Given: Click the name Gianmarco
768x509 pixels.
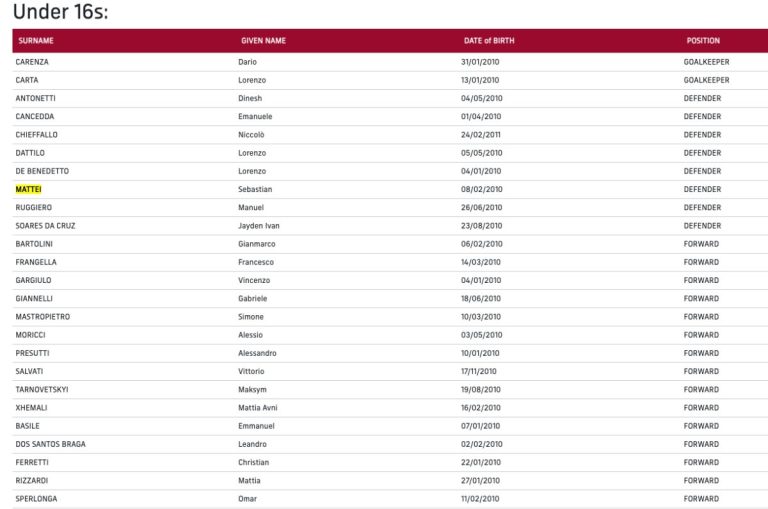Looking at the screenshot, I should (258, 244).
